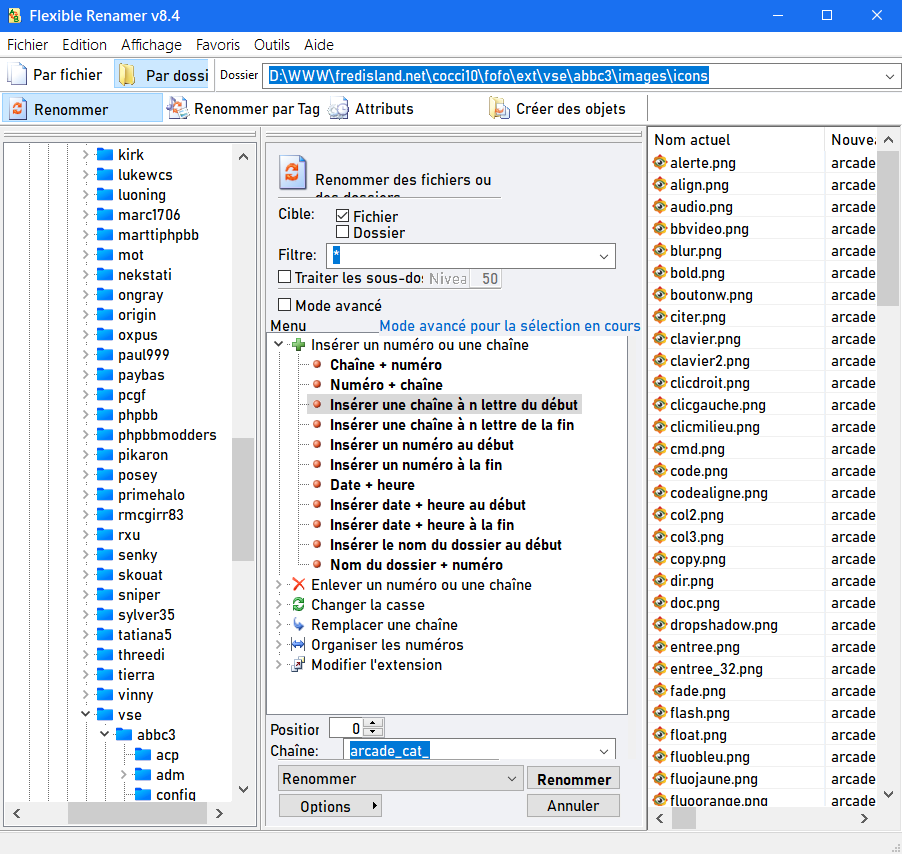Open the Dossier path dropdown
The height and width of the screenshot is (854, 902).
(x=889, y=76)
